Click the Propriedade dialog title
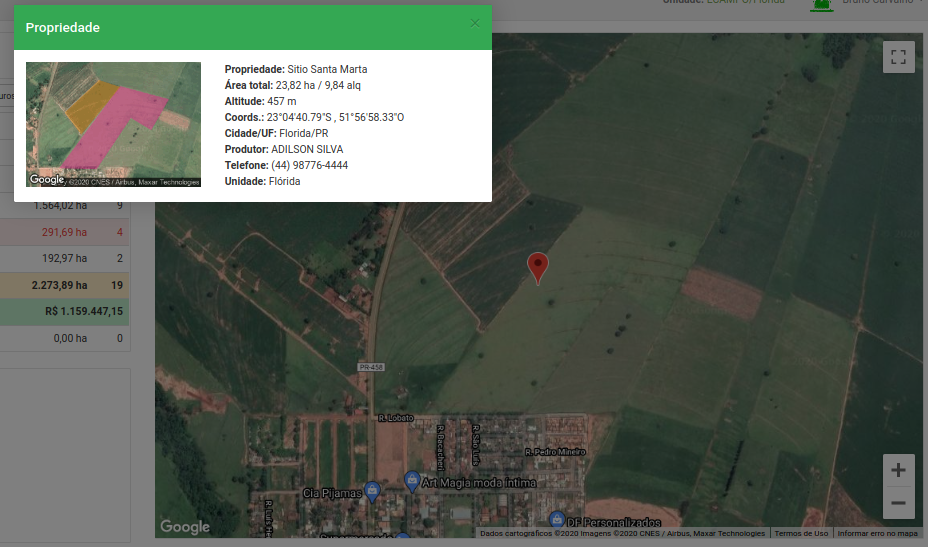 point(63,28)
